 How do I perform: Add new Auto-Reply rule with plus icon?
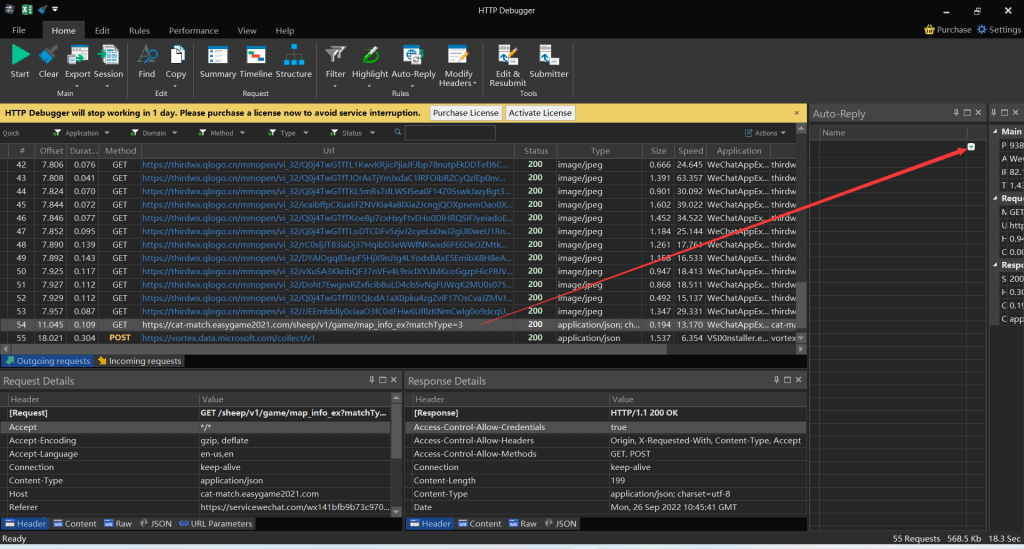pos(971,148)
